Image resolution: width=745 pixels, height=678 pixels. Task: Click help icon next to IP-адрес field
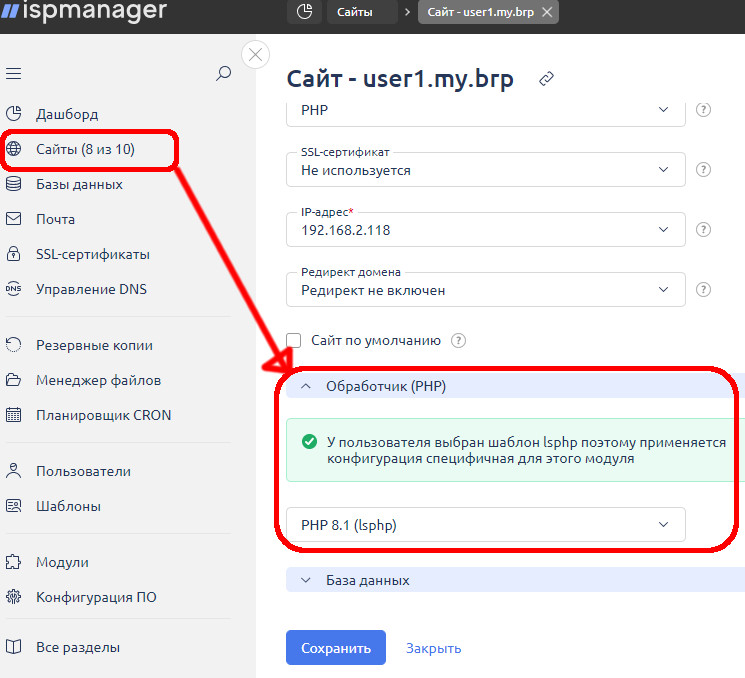click(703, 230)
